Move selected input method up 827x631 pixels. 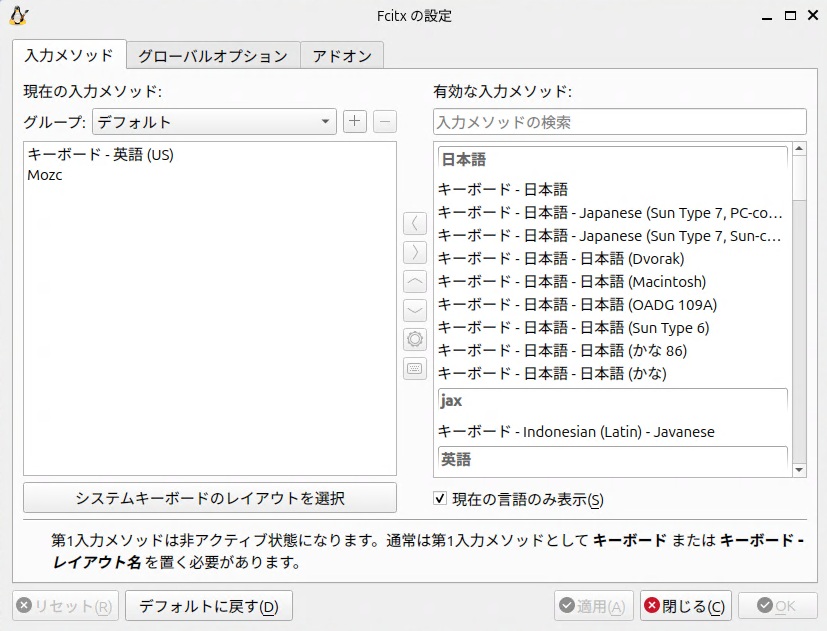(415, 281)
